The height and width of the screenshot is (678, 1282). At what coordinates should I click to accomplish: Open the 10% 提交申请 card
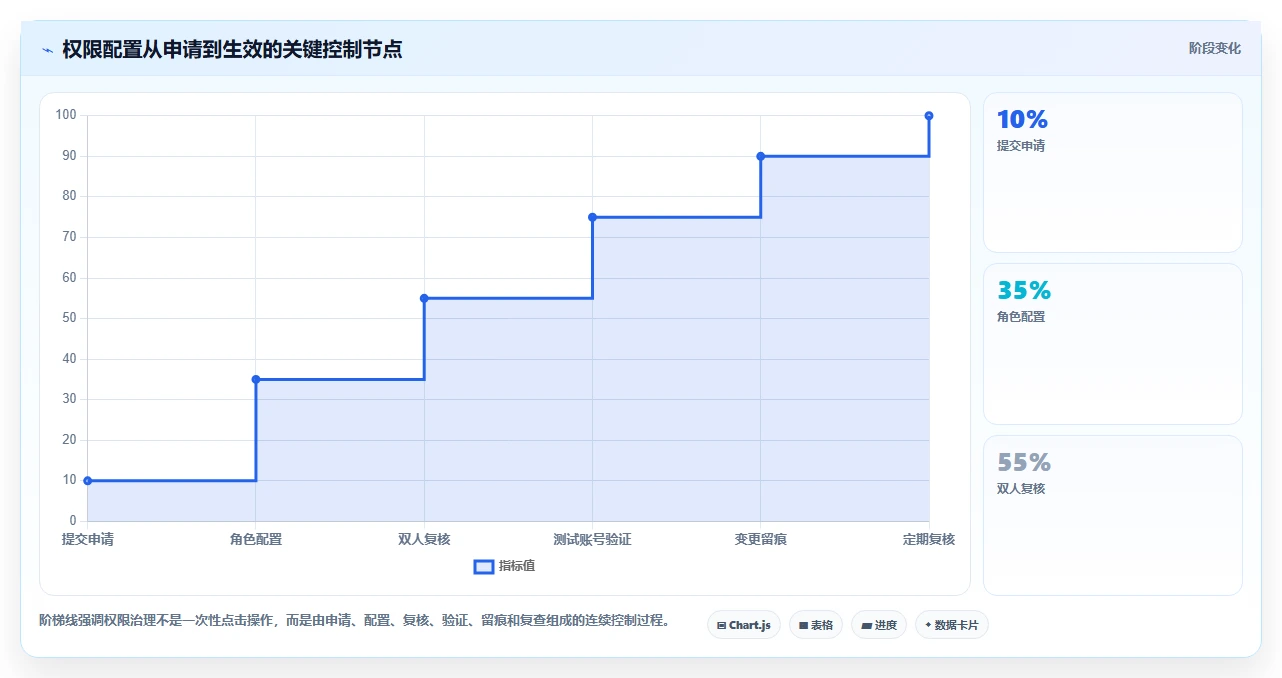(1113, 173)
